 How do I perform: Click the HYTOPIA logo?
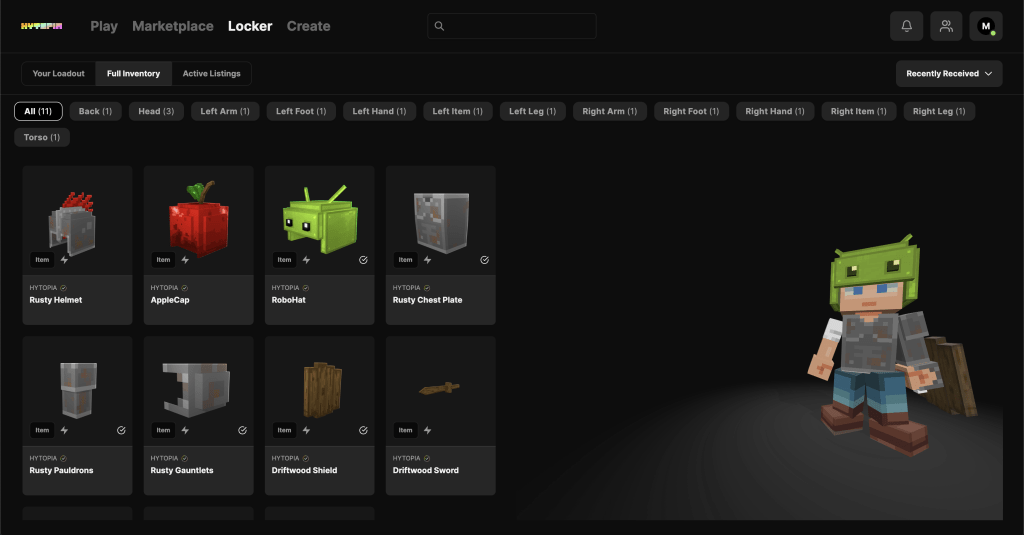pyautogui.click(x=42, y=26)
